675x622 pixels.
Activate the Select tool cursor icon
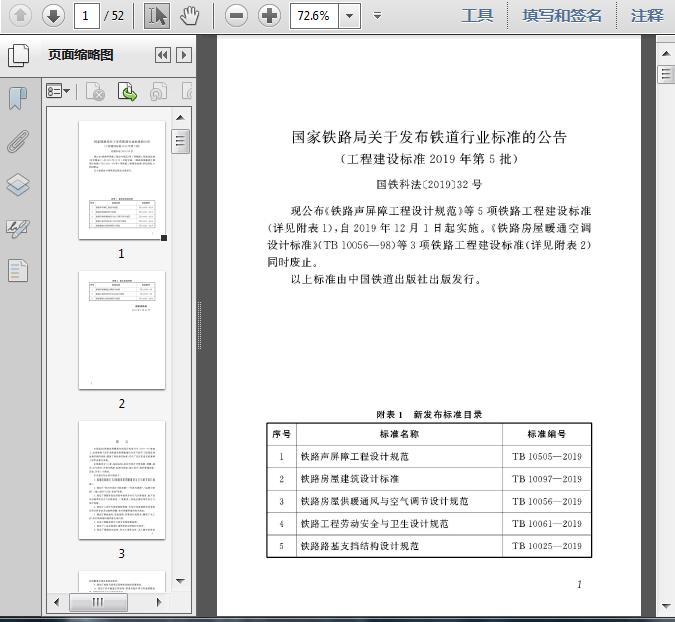(x=157, y=16)
